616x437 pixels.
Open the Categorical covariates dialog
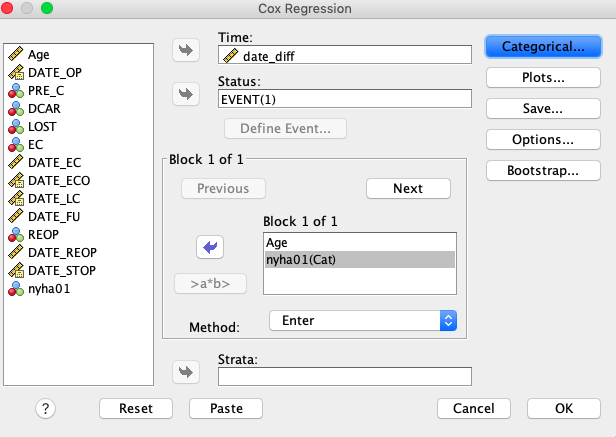pos(543,47)
